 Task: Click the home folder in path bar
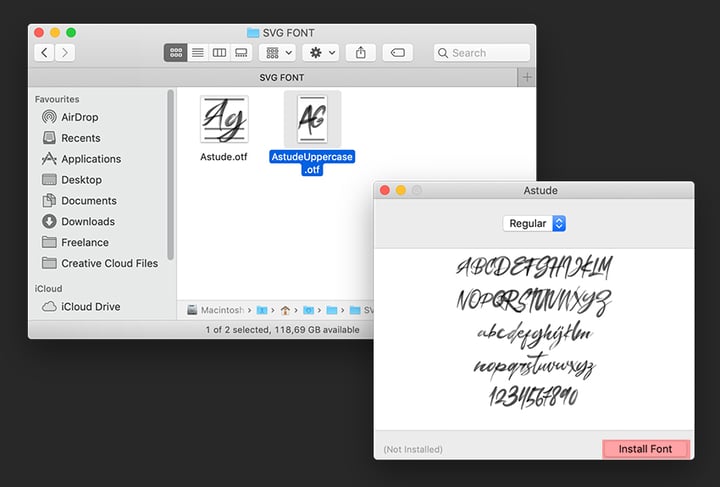(x=285, y=310)
